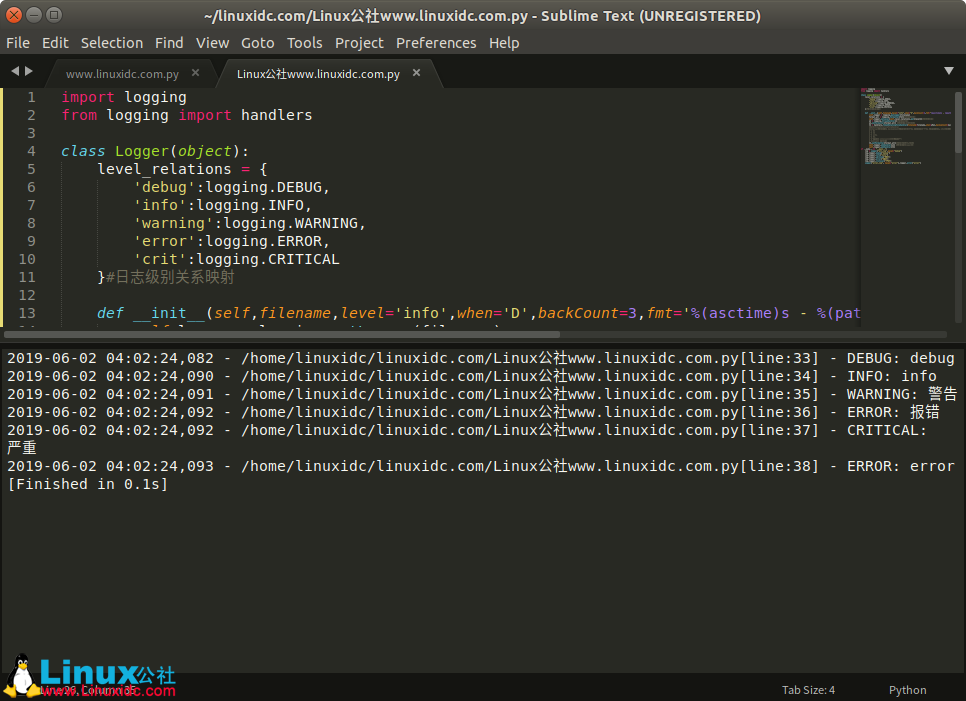Screen dimensions: 966x701
Task: Open the View menu
Action: tap(213, 43)
